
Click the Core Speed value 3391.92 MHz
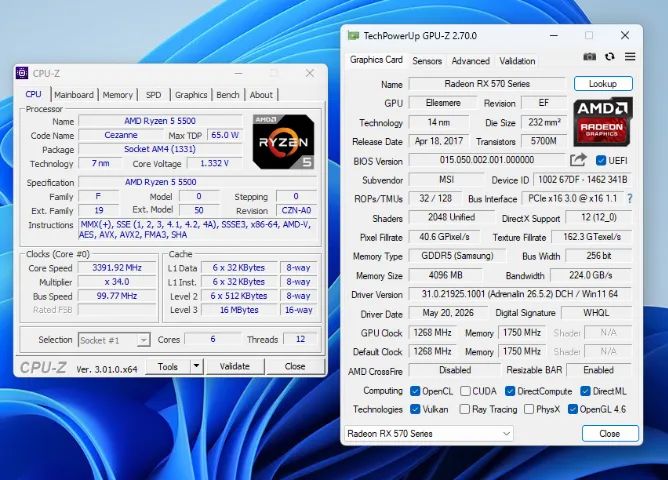[117, 267]
